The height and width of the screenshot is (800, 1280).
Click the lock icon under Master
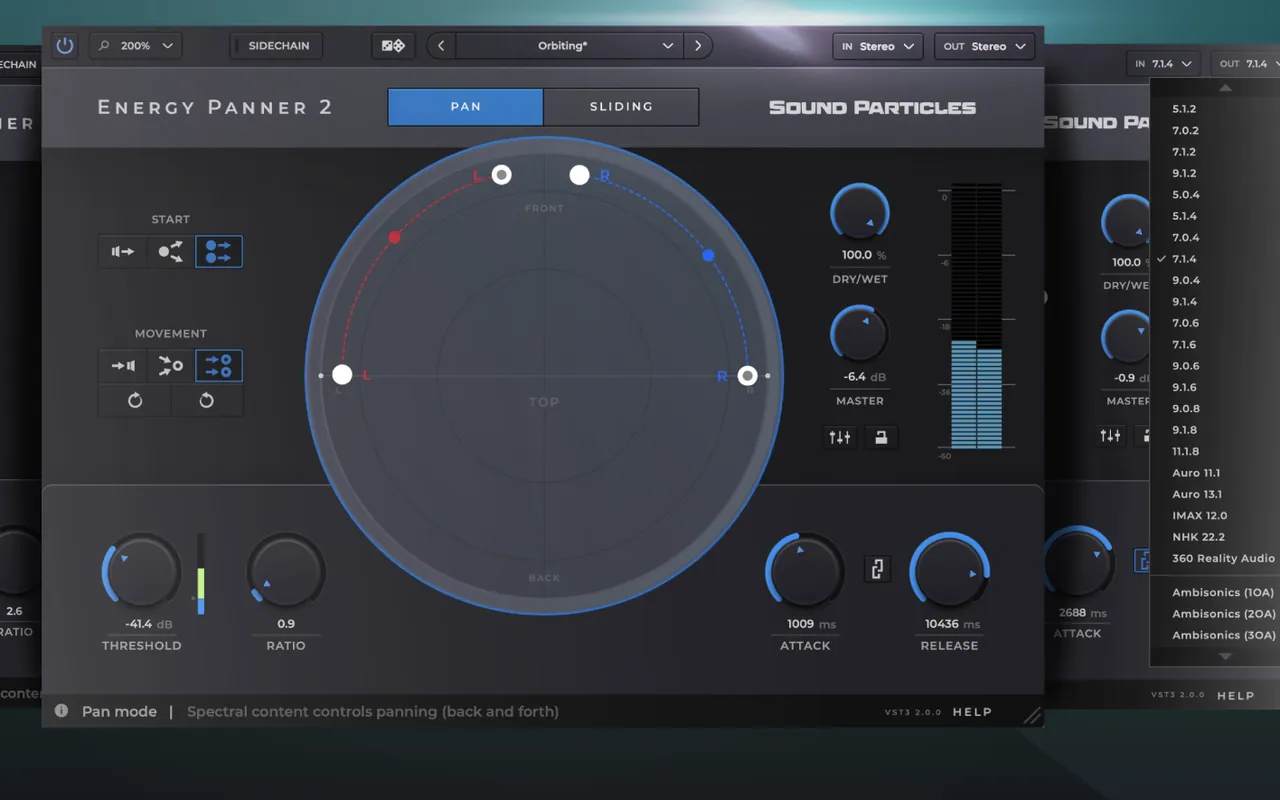pyautogui.click(x=881, y=437)
